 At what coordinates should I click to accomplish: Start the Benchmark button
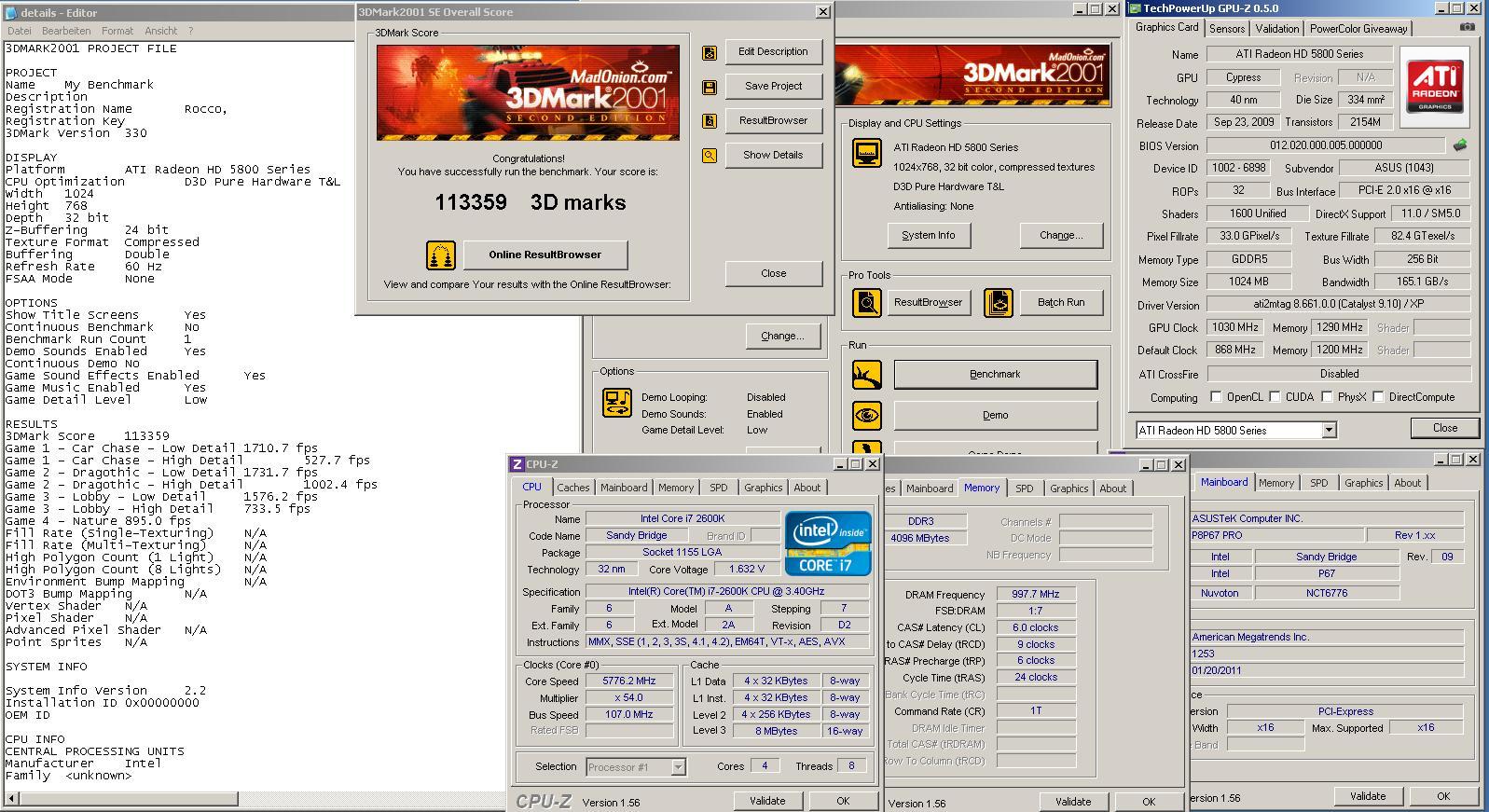pos(995,375)
